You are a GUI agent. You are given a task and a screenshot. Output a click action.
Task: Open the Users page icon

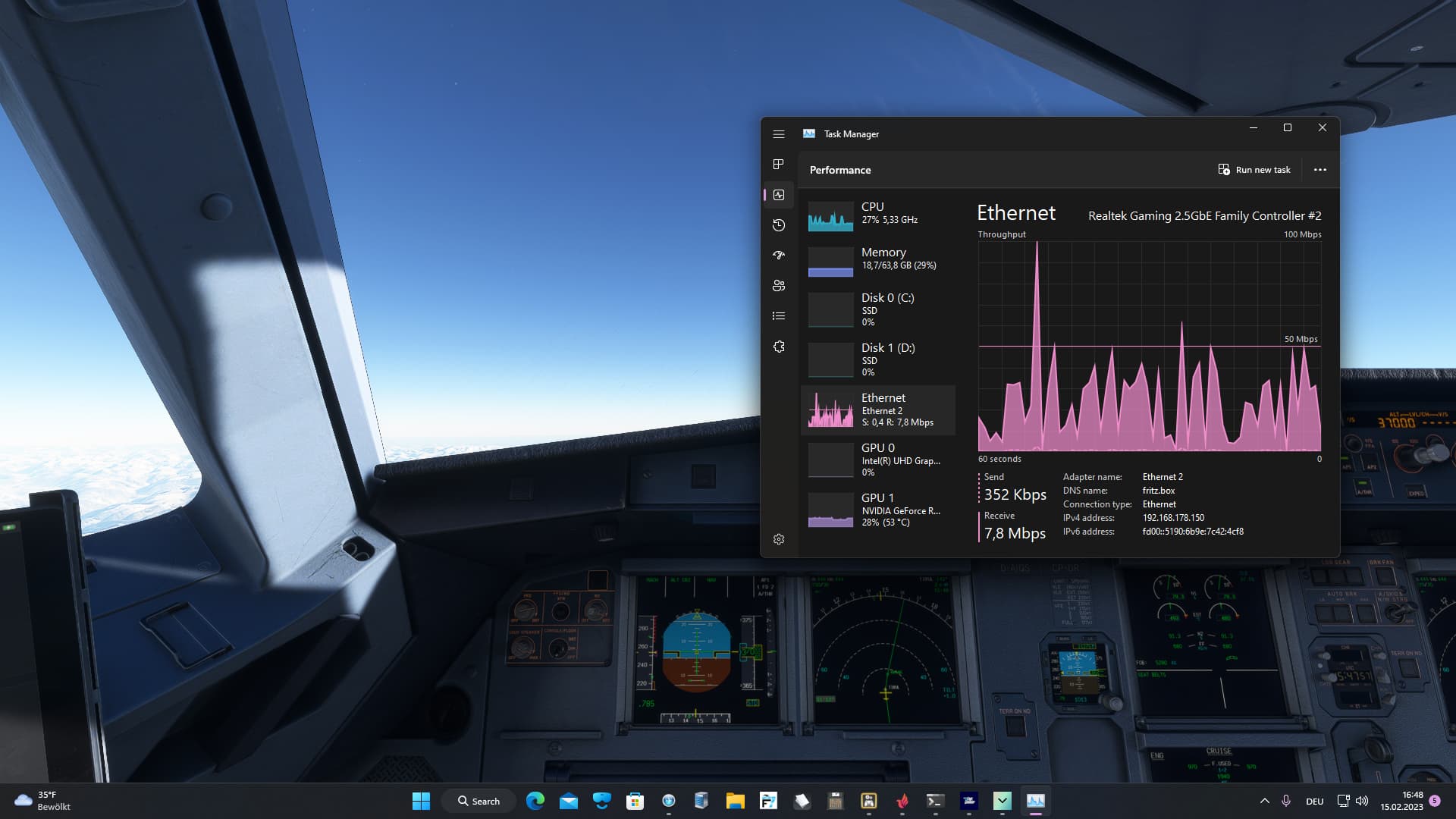778,286
